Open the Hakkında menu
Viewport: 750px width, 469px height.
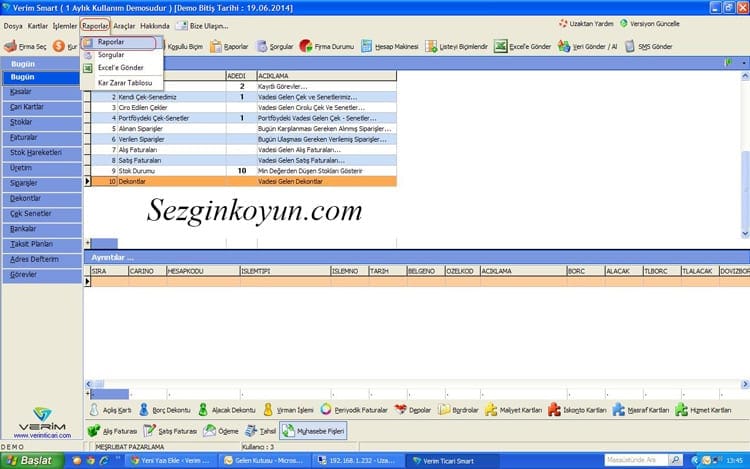154,26
